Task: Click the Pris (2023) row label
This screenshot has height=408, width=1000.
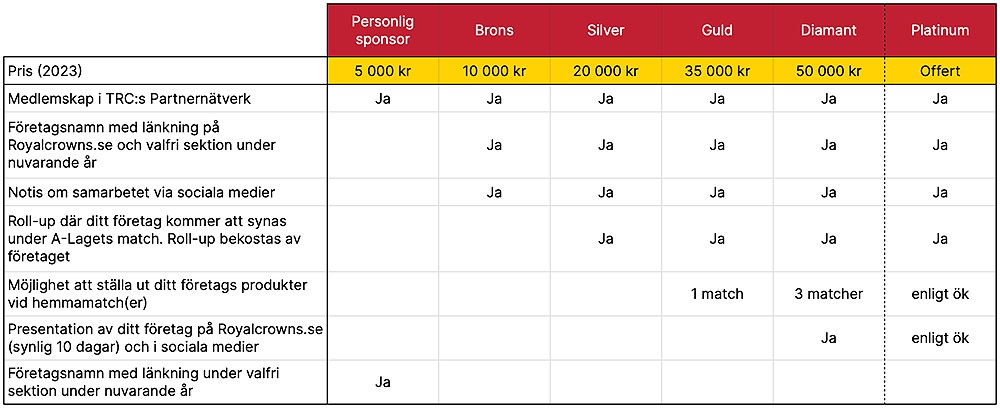Action: tap(45, 71)
